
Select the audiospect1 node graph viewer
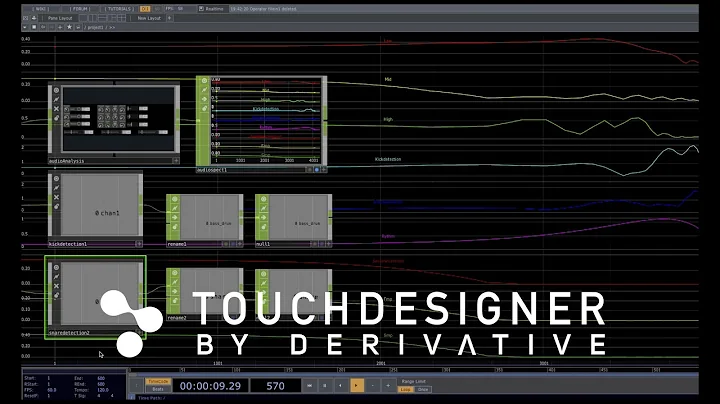tap(265, 121)
